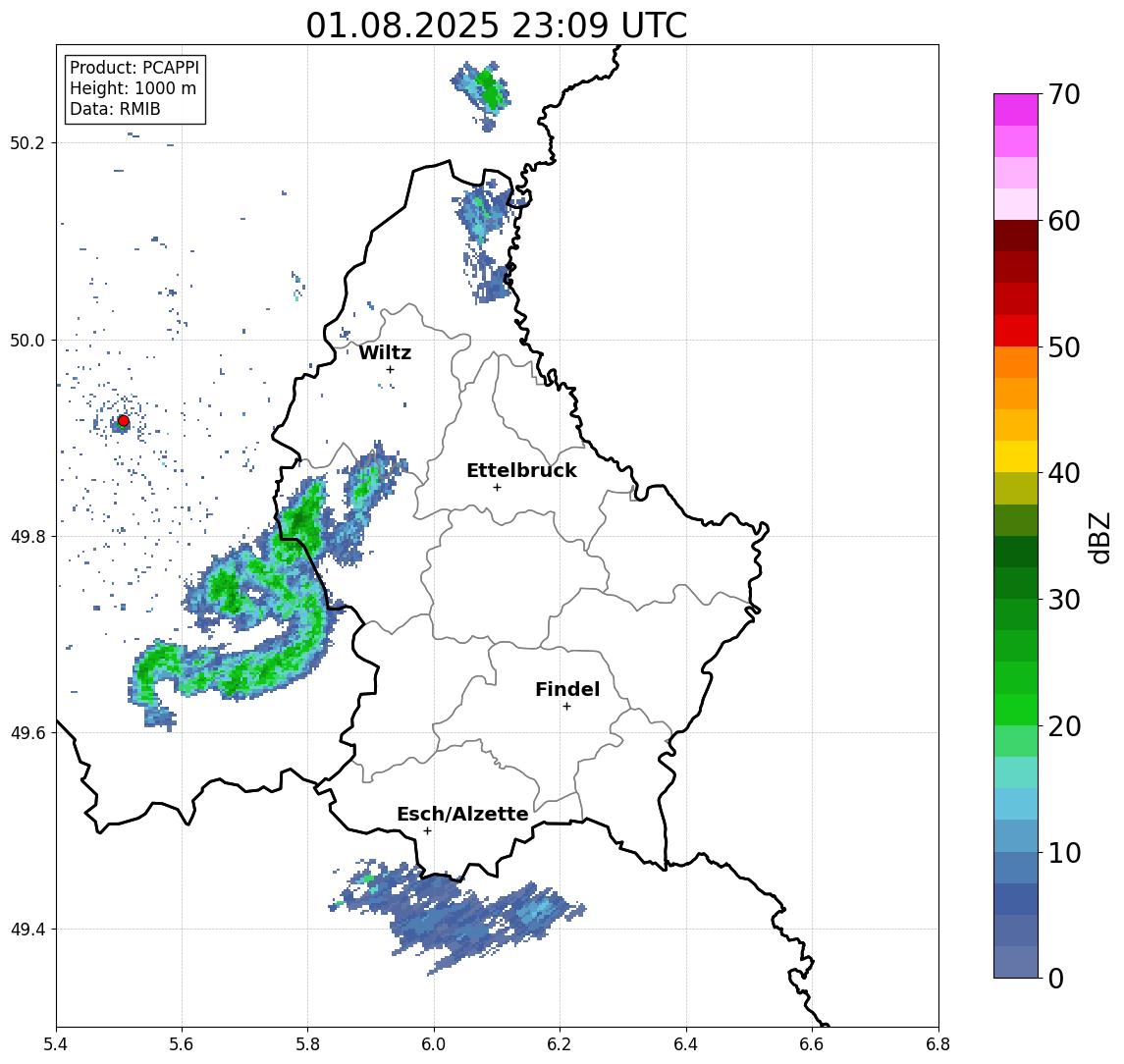Click the longitude 6.0 axis label
Viewport: 1124px width, 1064px height.
435,1044
